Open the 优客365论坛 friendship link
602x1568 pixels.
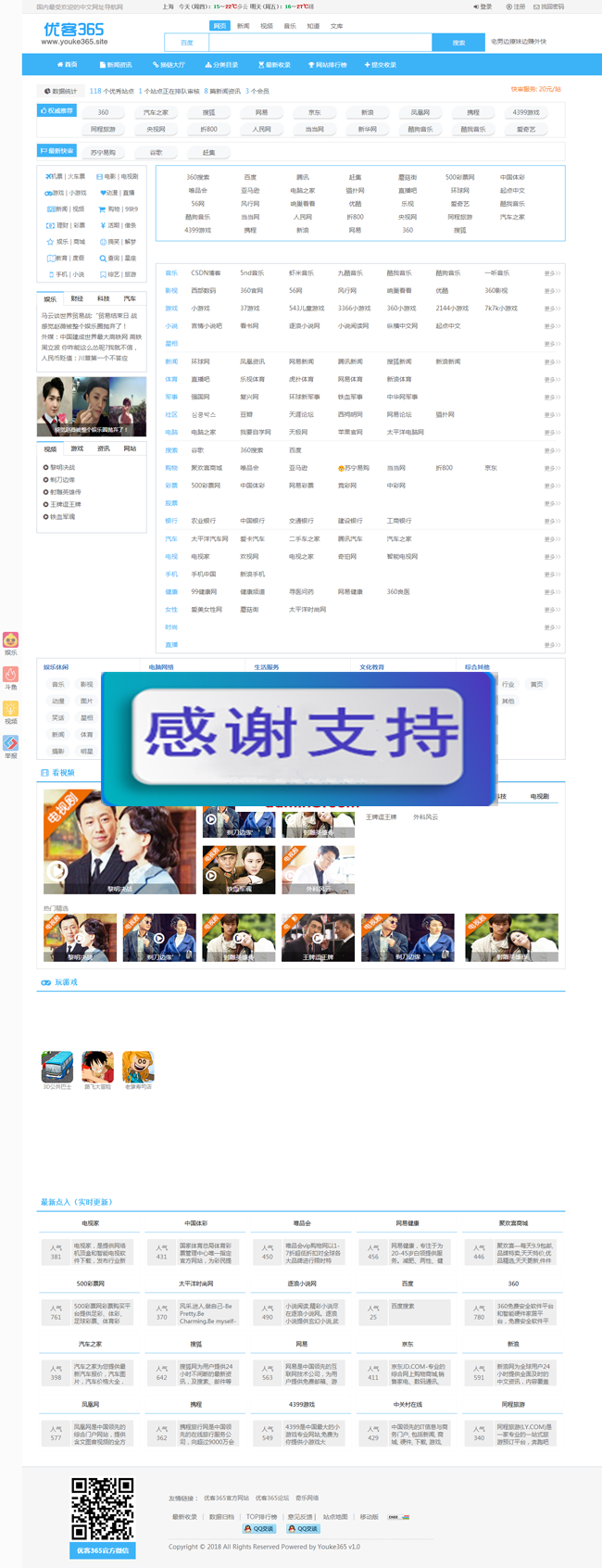tap(272, 1498)
